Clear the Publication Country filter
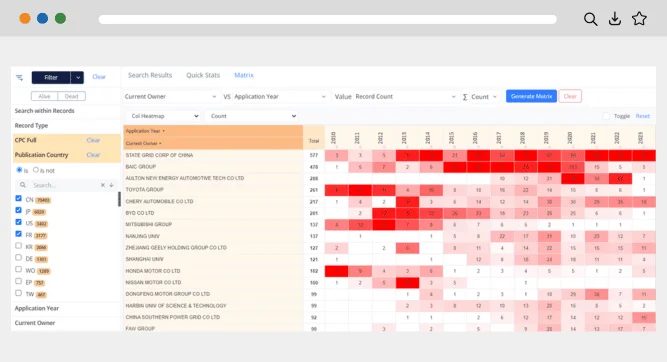Screen dimensions: 667x362 93,155
